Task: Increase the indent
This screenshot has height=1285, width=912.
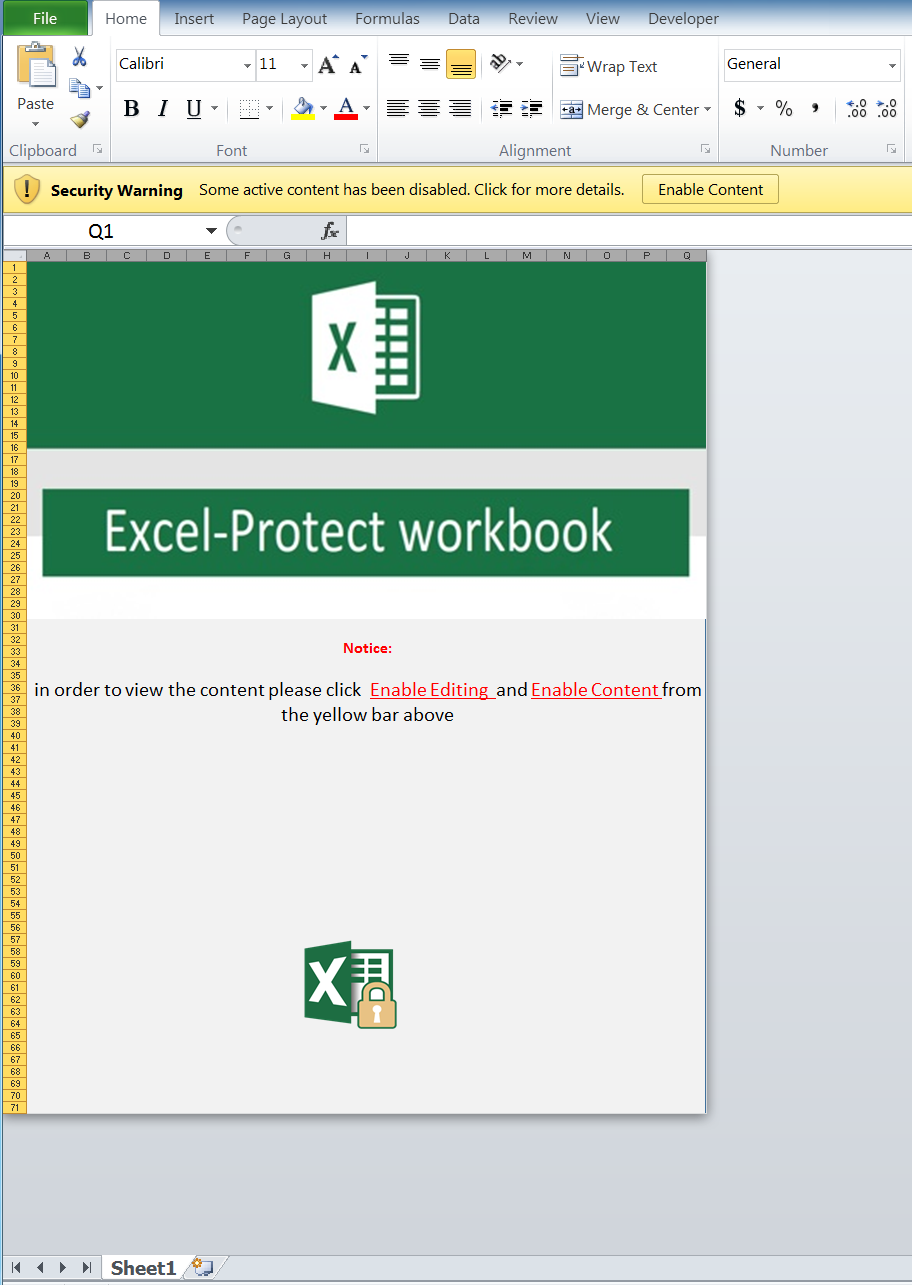Action: coord(532,109)
